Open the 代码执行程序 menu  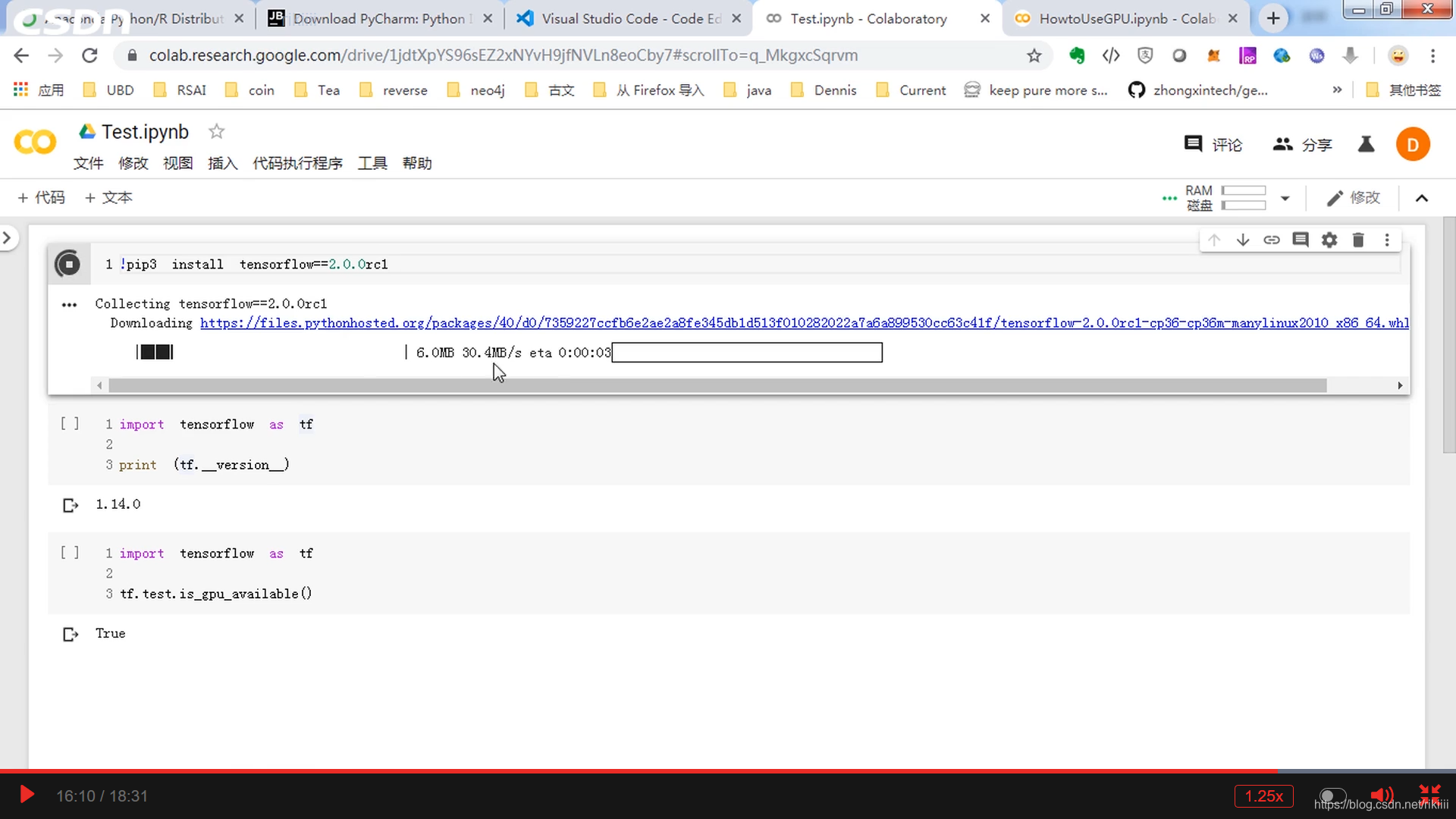click(x=297, y=163)
